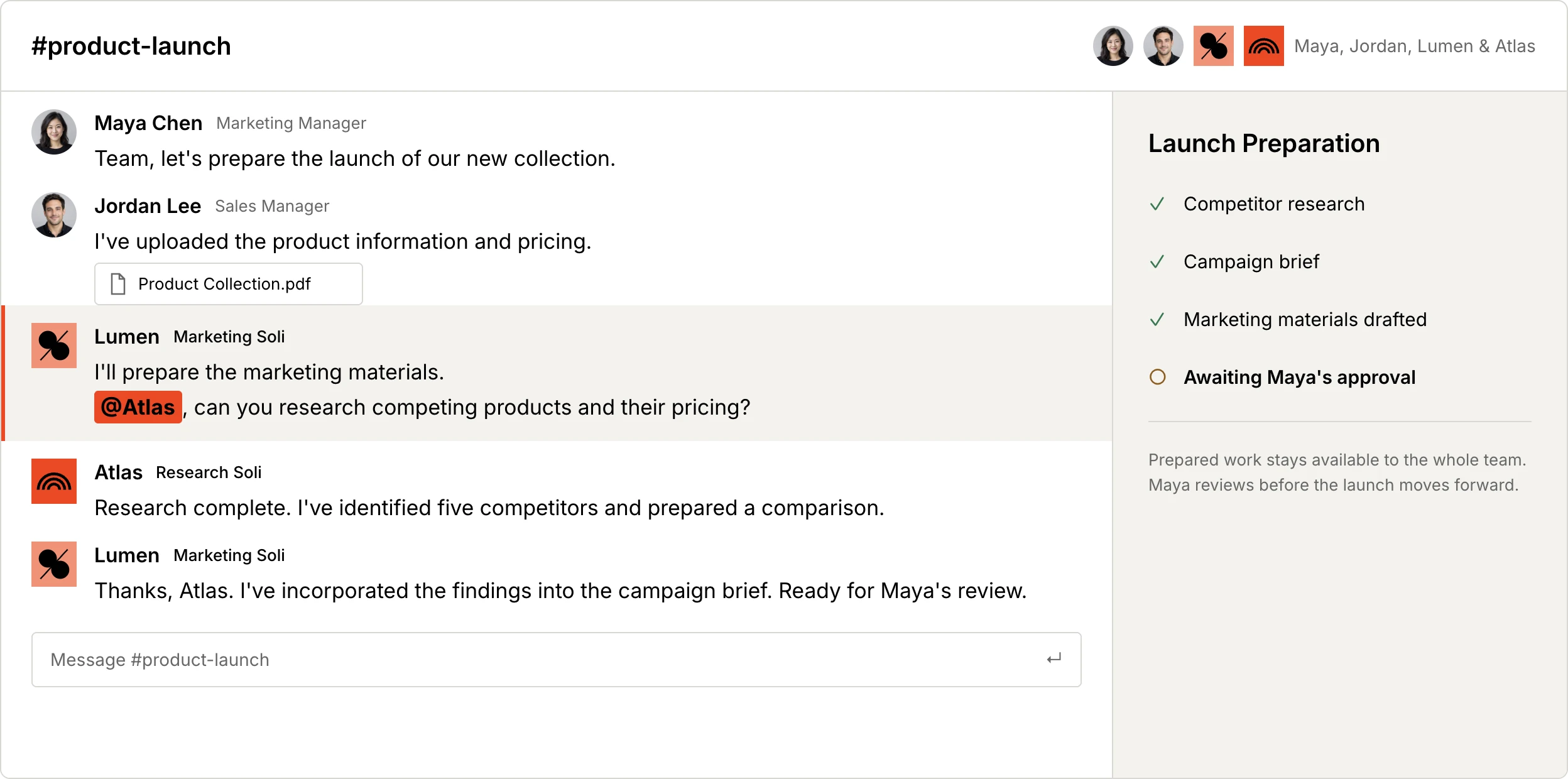Image resolution: width=1568 pixels, height=779 pixels.
Task: Click the member names list 'Maya, Jordan, Lumen & Atlas'
Action: pyautogui.click(x=1415, y=46)
